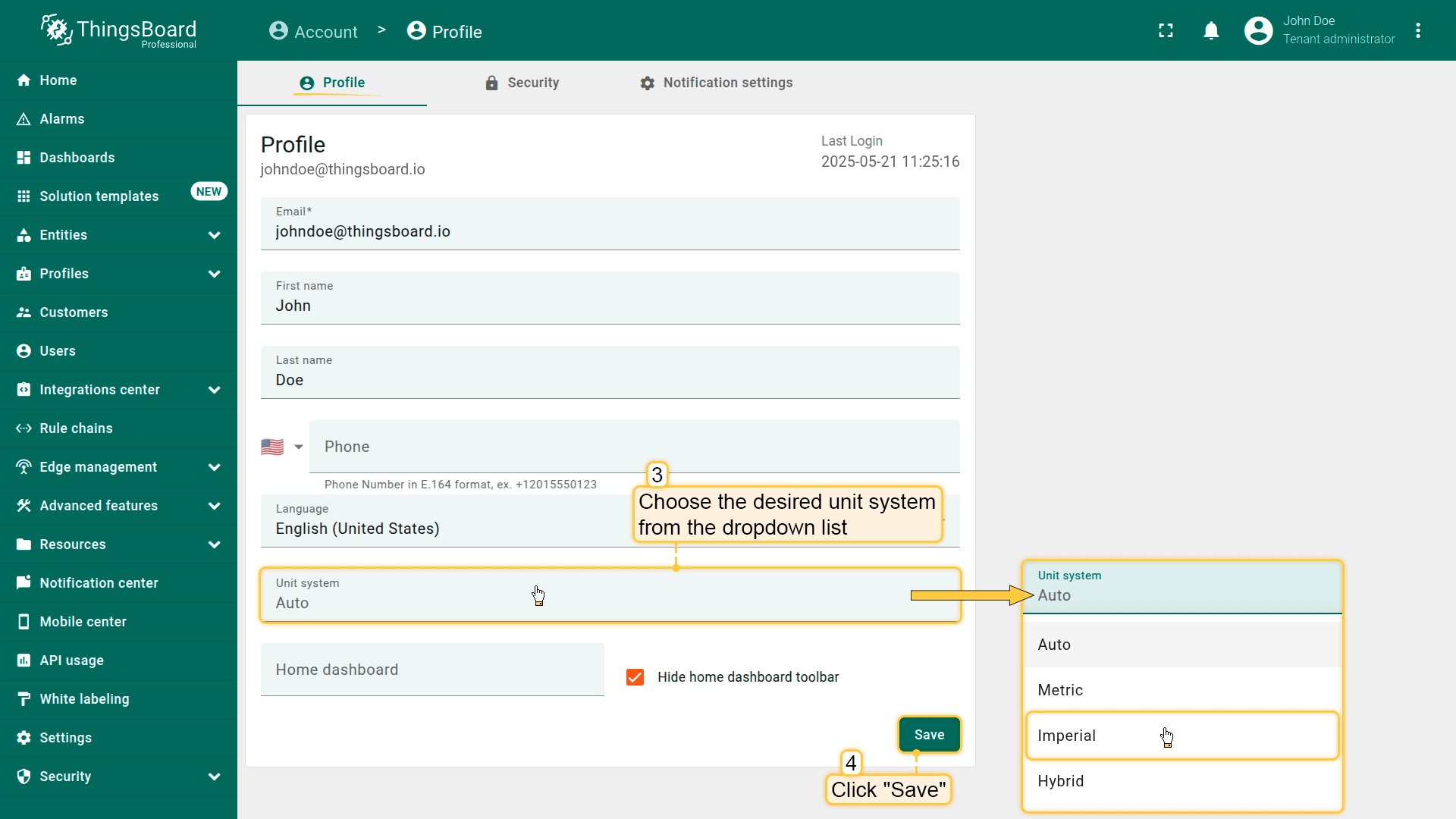Click the John Doe avatar icon

tap(1258, 30)
